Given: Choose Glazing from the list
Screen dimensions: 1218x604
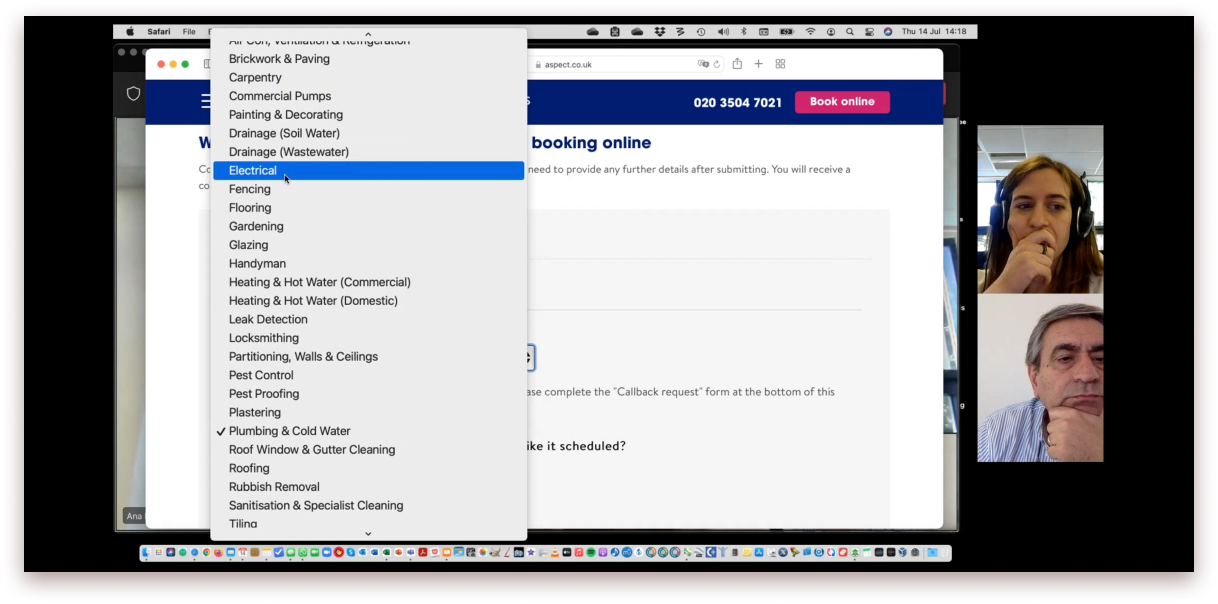Looking at the screenshot, I should pyautogui.click(x=369, y=245).
